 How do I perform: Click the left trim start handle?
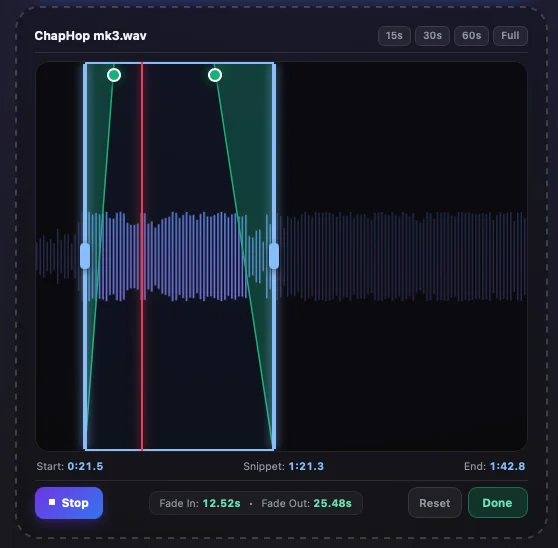pyautogui.click(x=85, y=256)
